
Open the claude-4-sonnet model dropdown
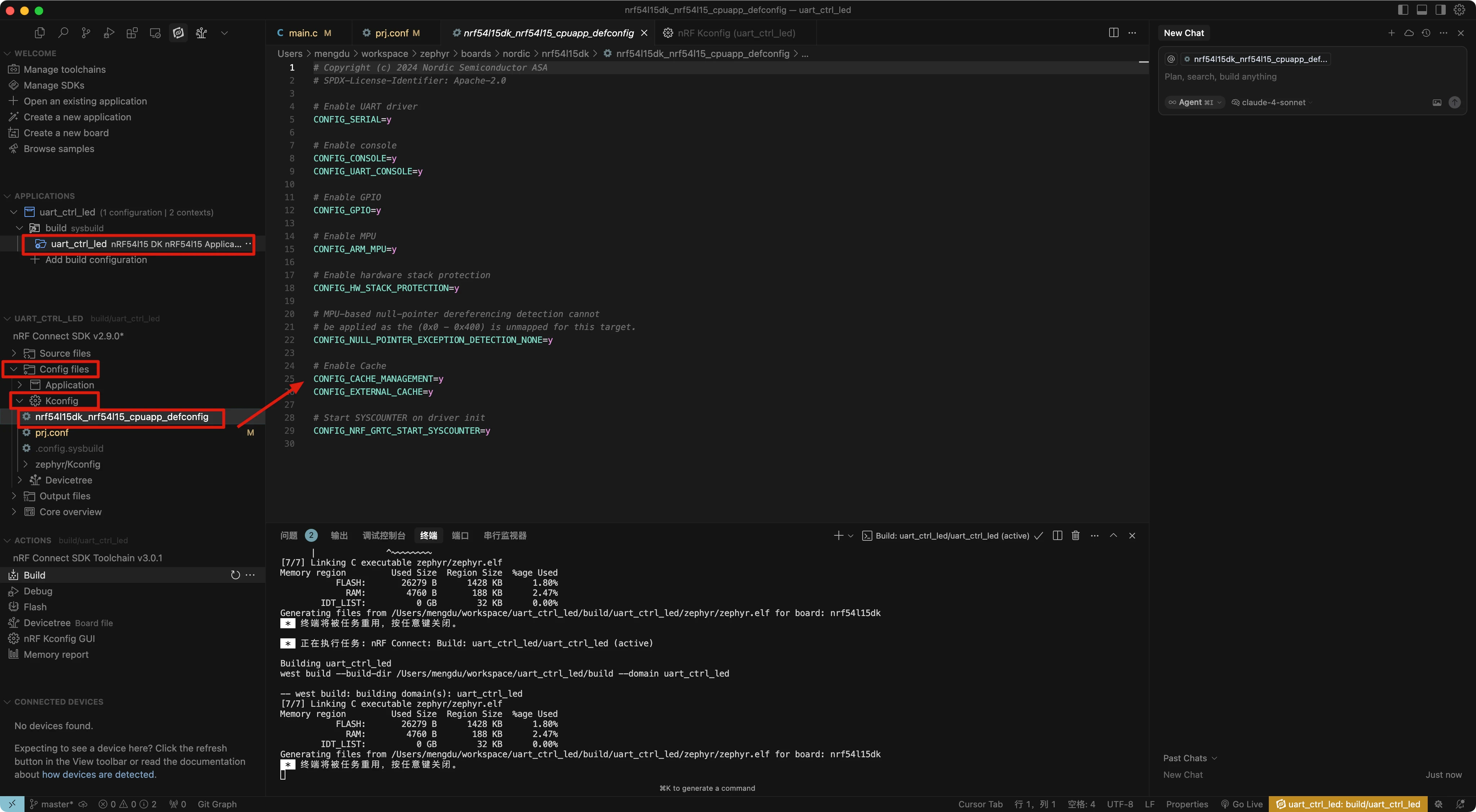coord(1273,103)
